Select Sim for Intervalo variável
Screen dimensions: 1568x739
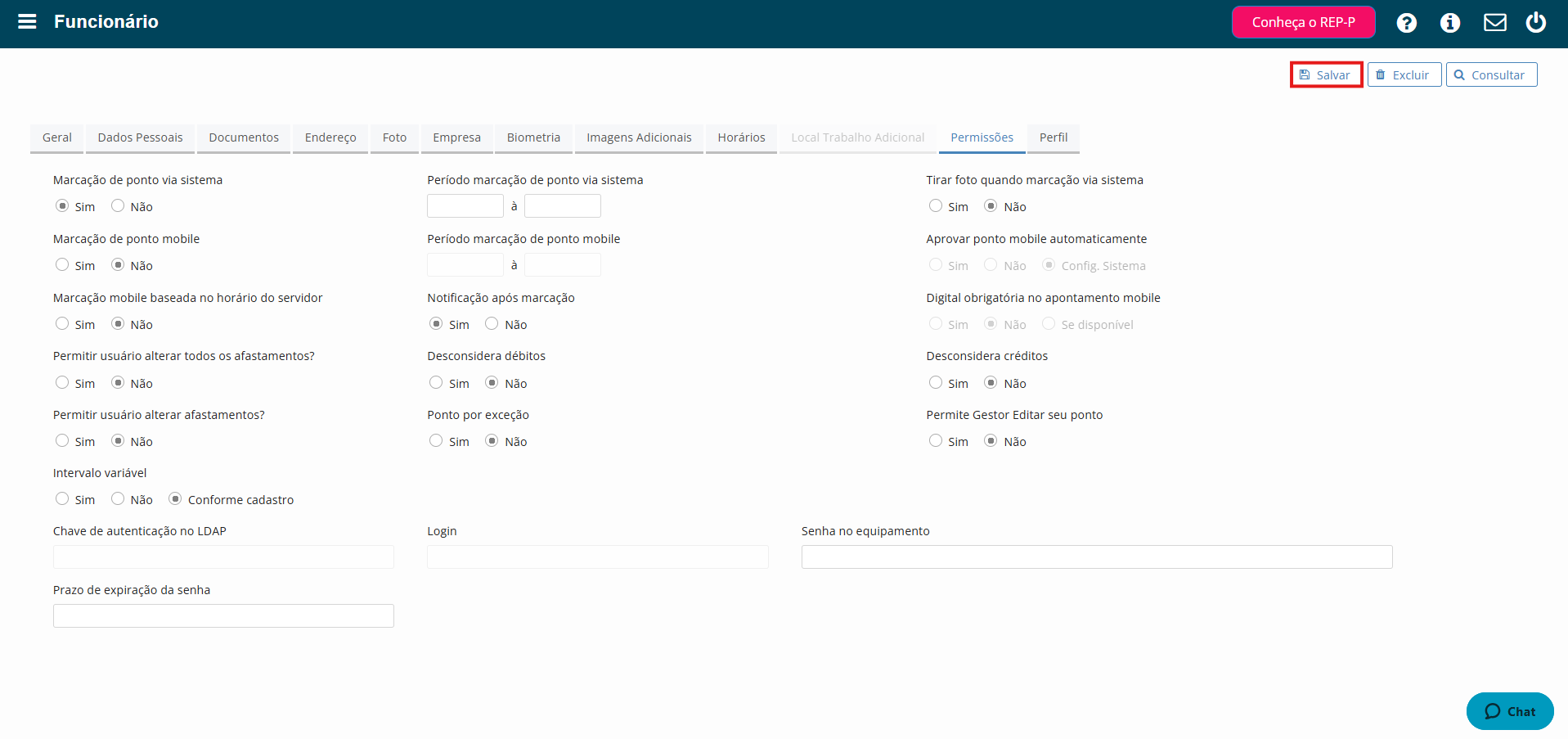pos(62,499)
